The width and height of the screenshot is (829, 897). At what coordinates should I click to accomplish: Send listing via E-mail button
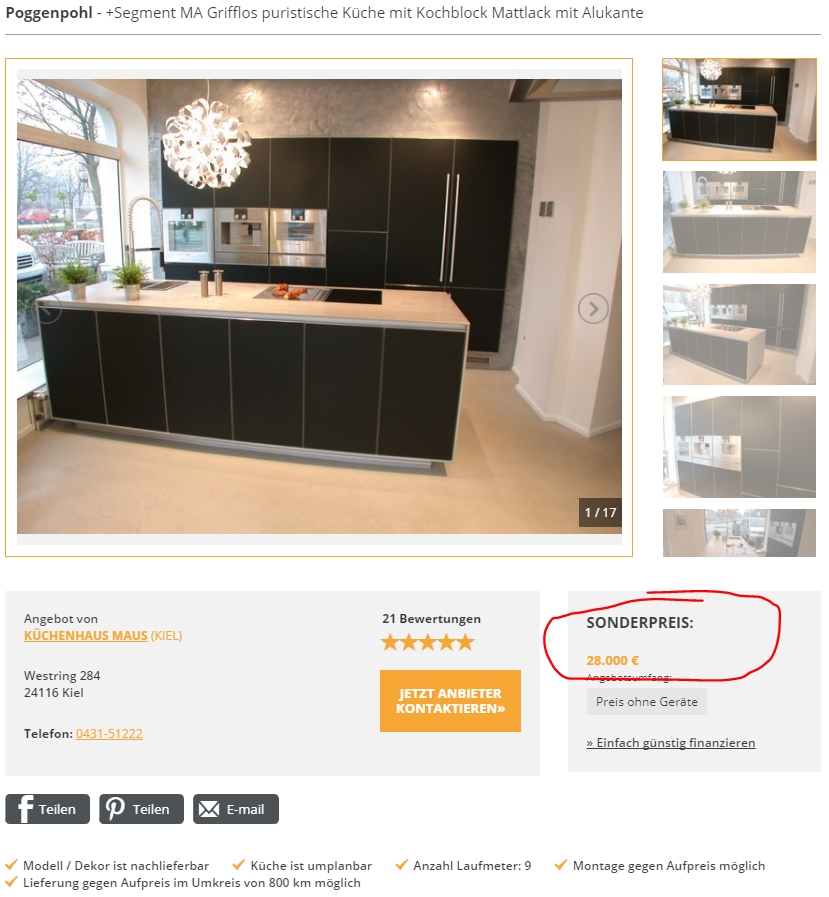(x=236, y=809)
